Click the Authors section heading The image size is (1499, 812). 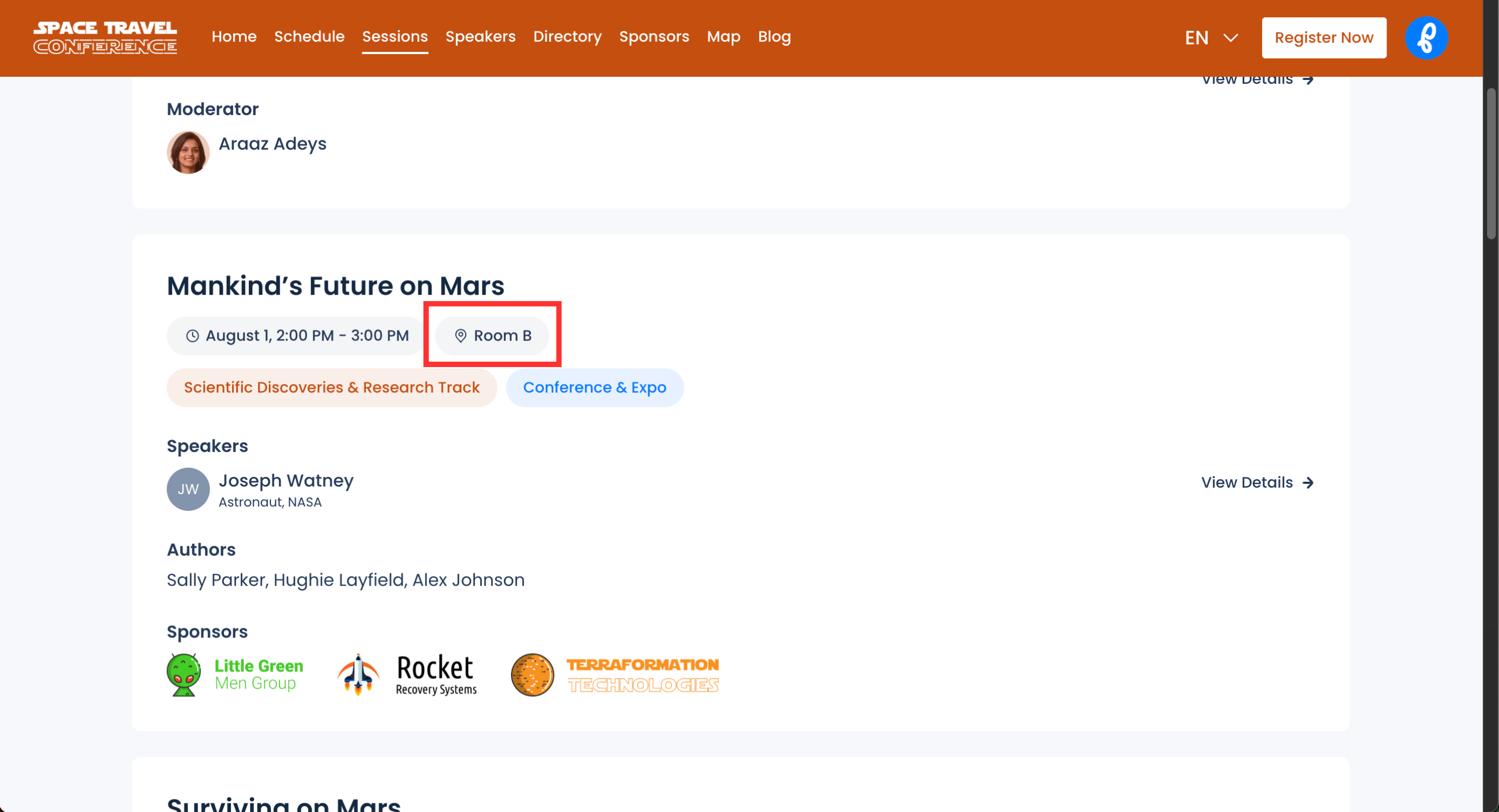(x=201, y=550)
